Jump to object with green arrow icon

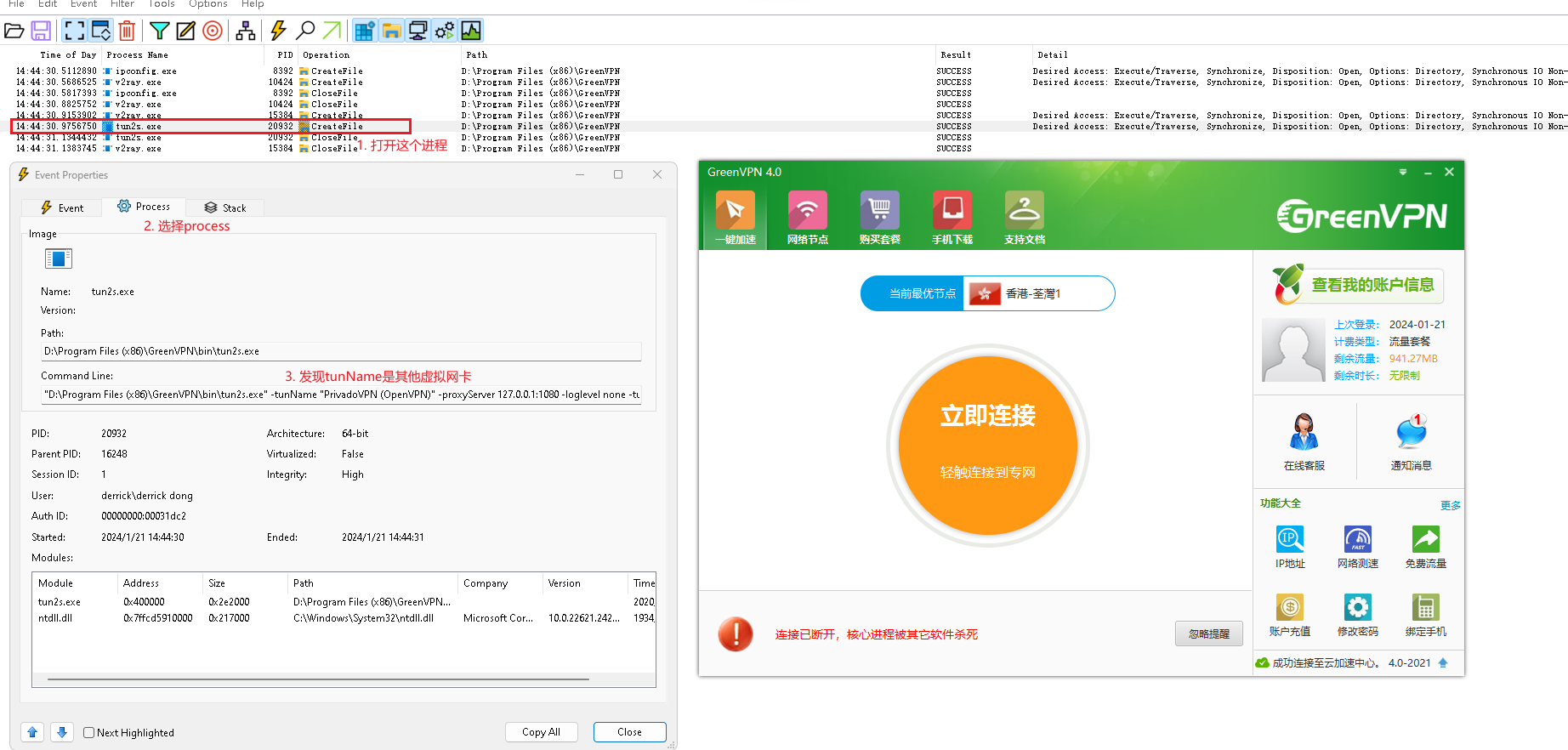pos(332,31)
